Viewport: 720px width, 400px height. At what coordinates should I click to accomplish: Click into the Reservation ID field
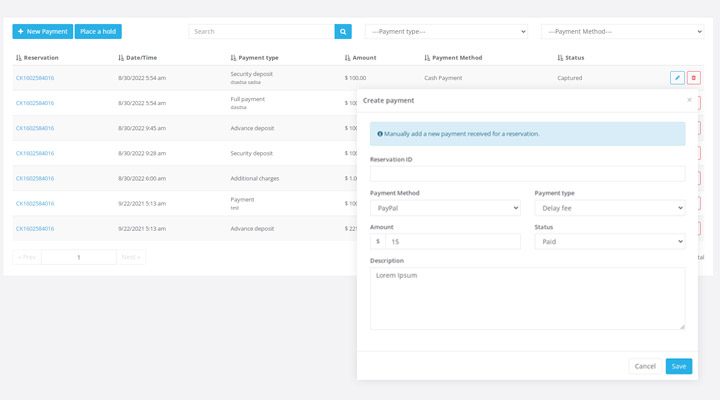(x=527, y=174)
